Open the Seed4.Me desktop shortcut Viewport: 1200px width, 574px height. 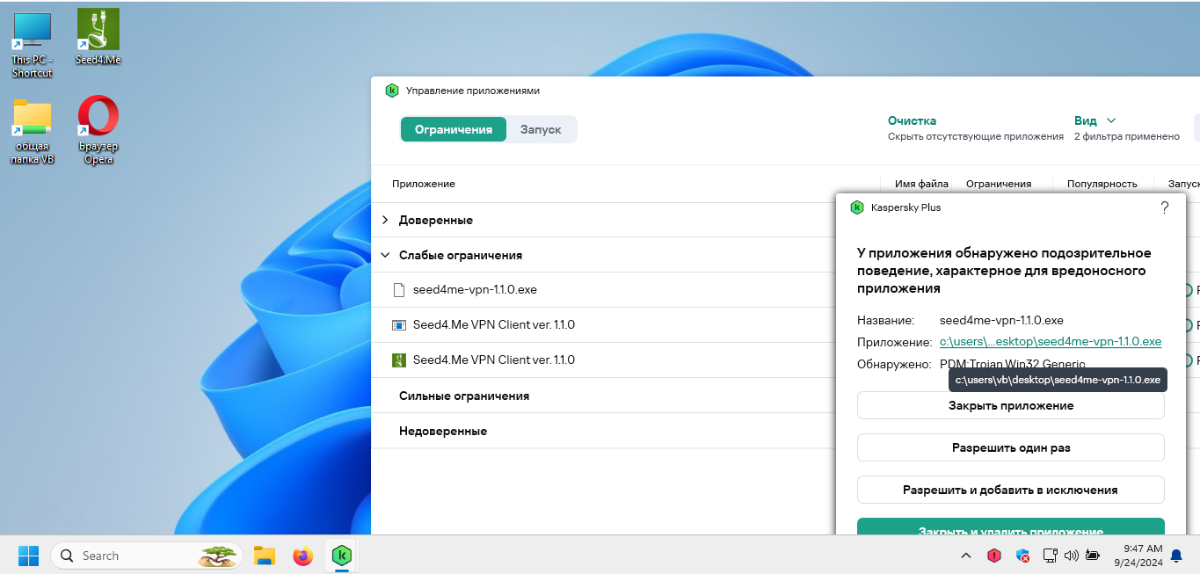click(98, 37)
